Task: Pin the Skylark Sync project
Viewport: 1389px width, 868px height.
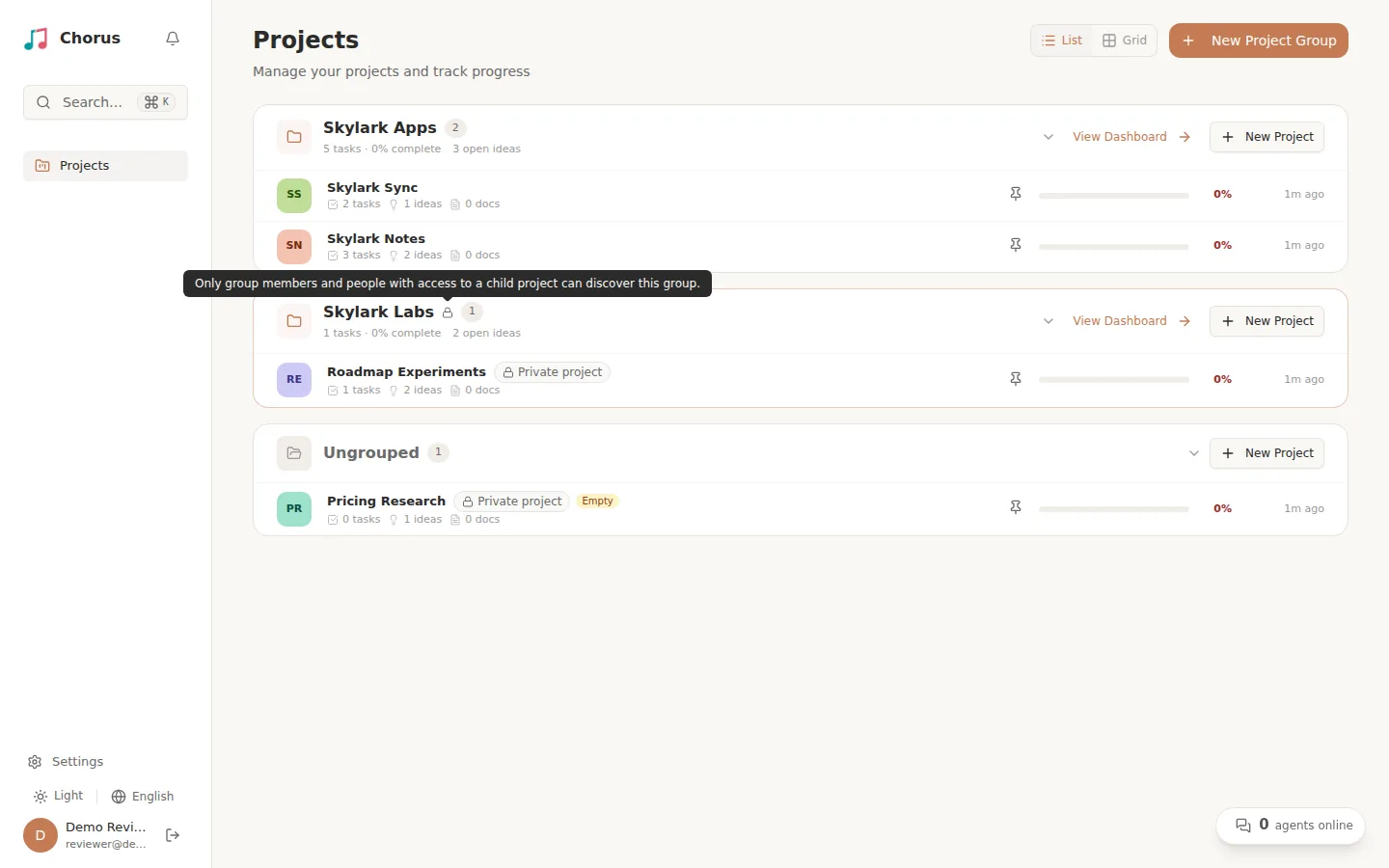Action: coord(1016,194)
